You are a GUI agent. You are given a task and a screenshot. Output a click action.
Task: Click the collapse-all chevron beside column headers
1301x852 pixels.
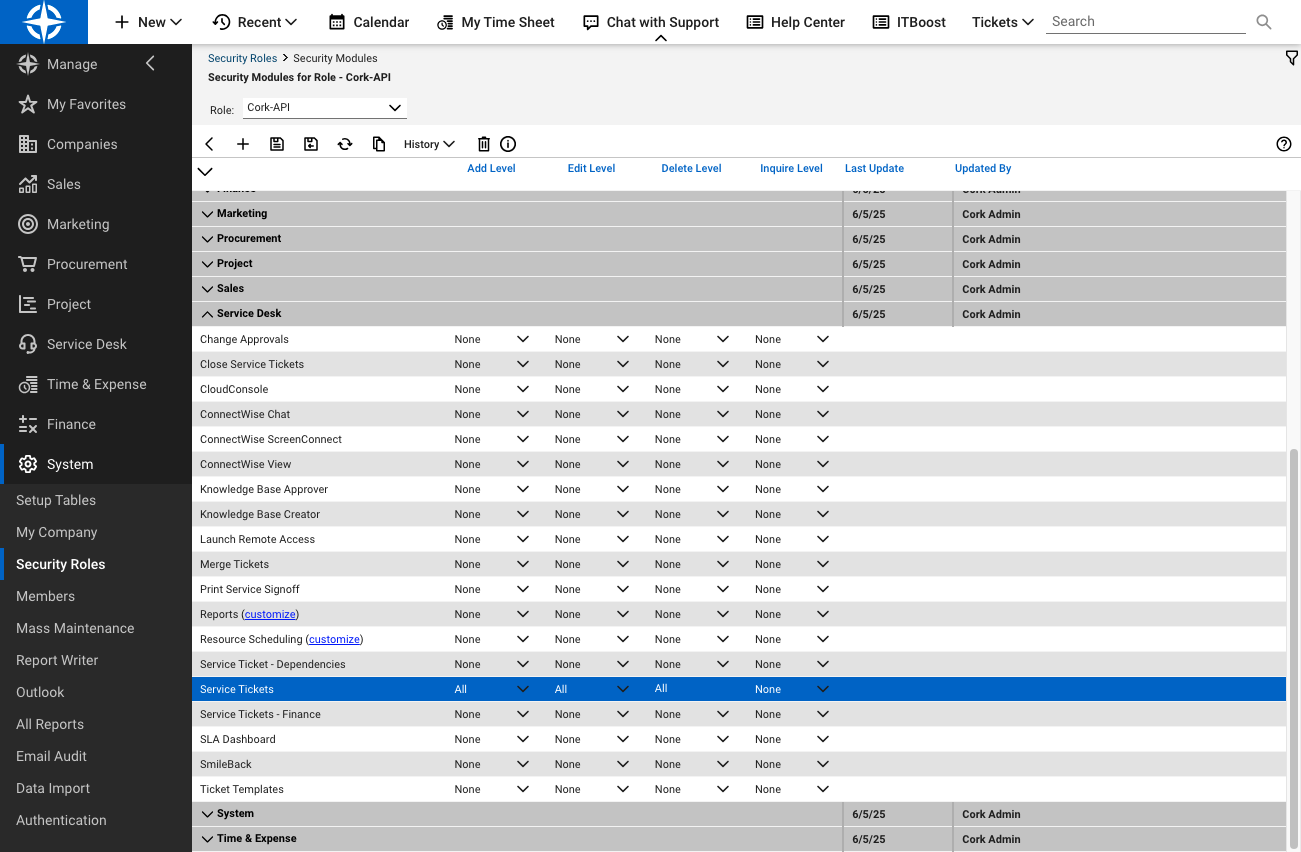point(205,172)
